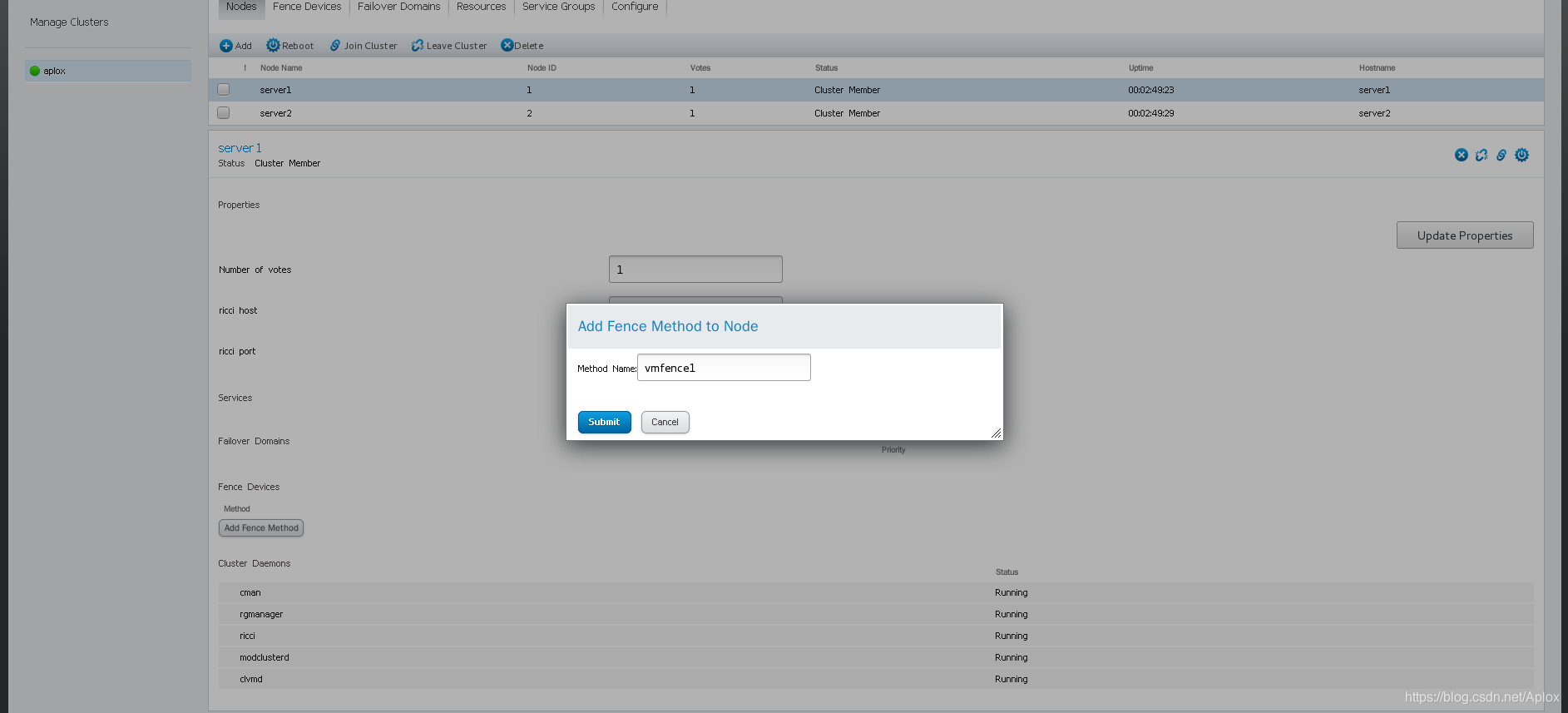Click the Reboot toolbar button
The height and width of the screenshot is (713, 1568).
pos(289,46)
